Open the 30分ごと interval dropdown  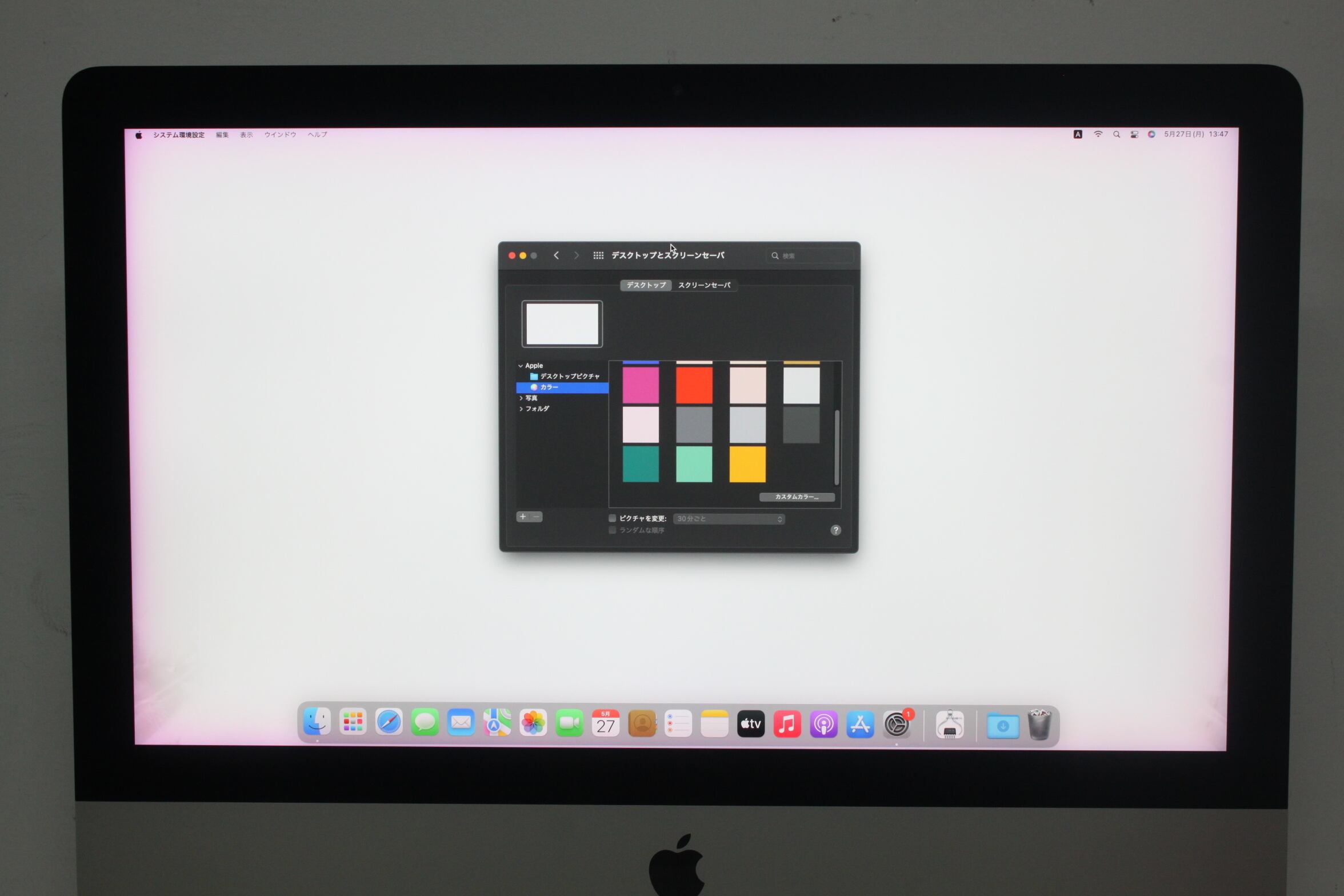point(729,519)
